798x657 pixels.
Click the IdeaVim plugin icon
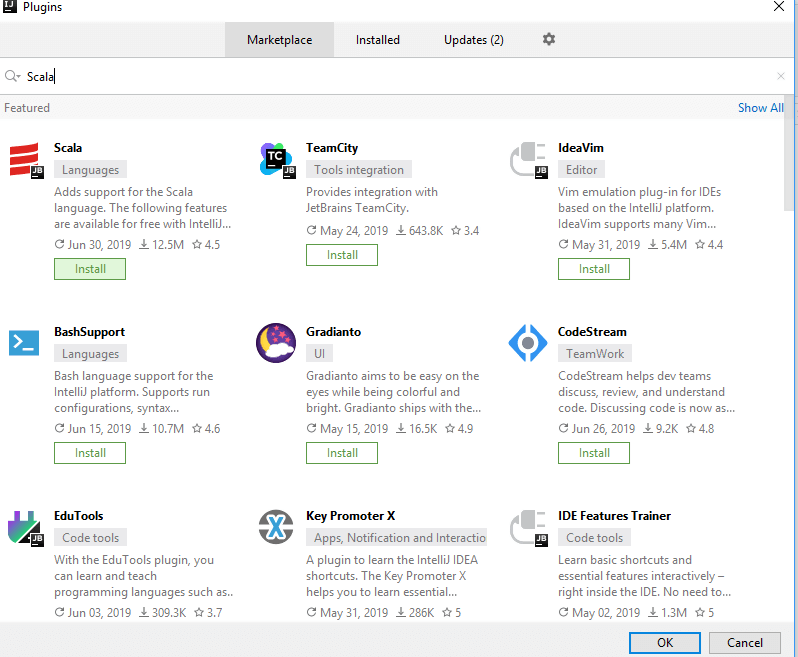click(x=528, y=160)
